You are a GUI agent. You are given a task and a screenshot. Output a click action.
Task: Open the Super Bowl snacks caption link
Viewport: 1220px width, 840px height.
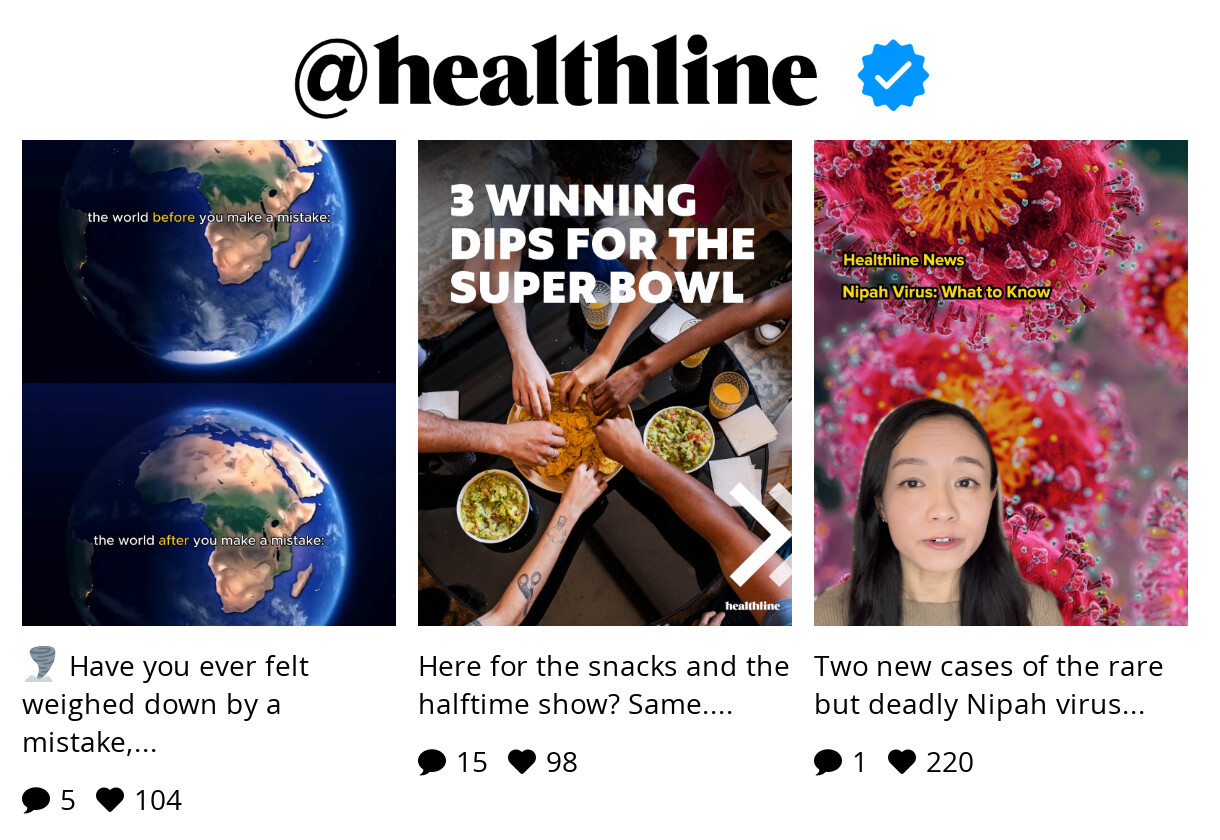[x=603, y=684]
